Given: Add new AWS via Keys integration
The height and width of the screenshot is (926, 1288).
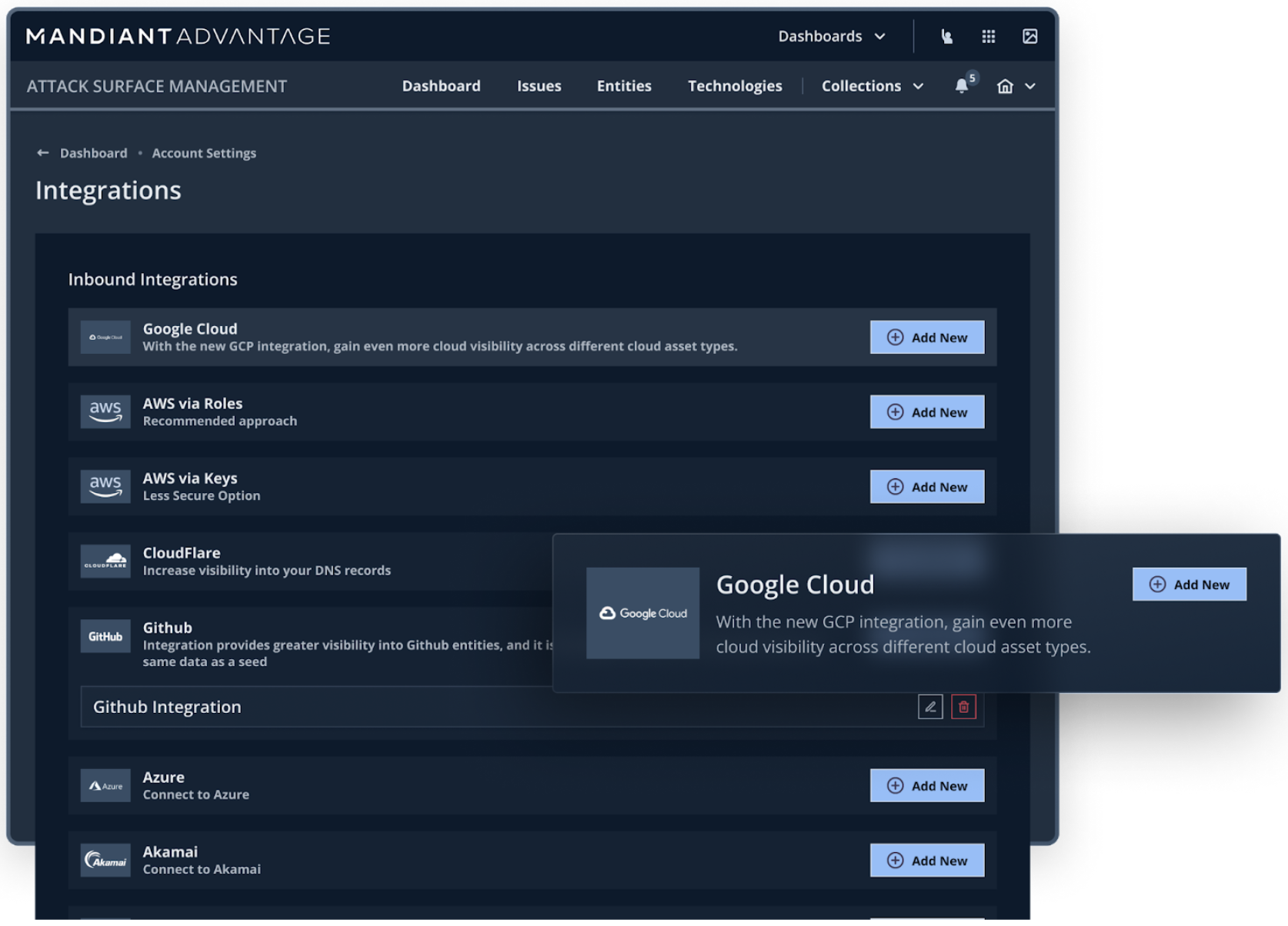Looking at the screenshot, I should (x=927, y=487).
